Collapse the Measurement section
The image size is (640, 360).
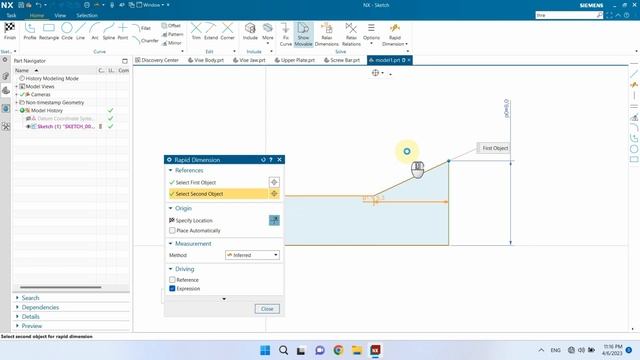tap(171, 244)
